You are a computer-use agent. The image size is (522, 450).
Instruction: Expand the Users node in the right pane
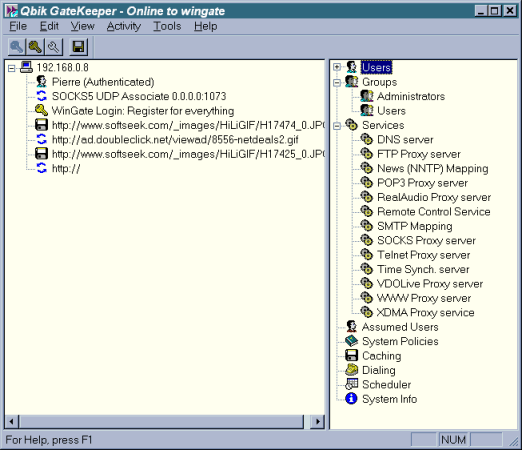(337, 67)
